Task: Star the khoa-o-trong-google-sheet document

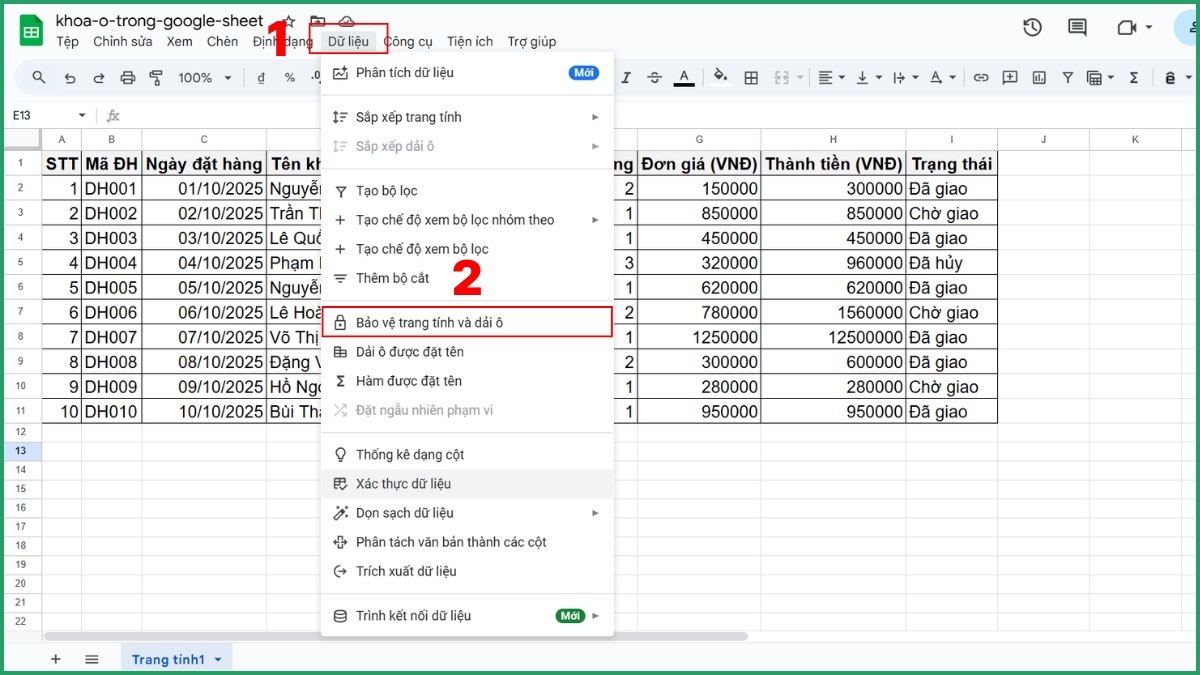Action: [289, 21]
